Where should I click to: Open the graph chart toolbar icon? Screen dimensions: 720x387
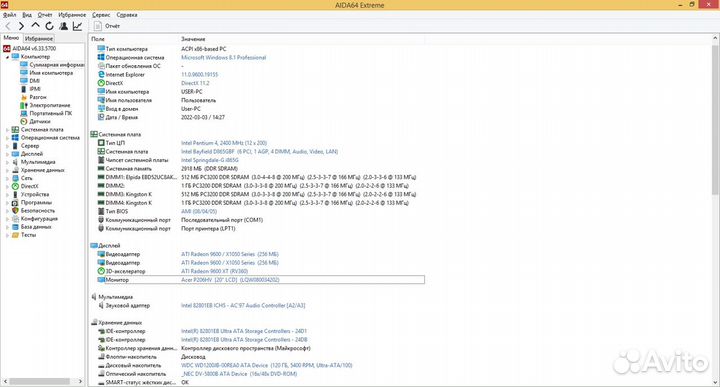click(x=78, y=26)
